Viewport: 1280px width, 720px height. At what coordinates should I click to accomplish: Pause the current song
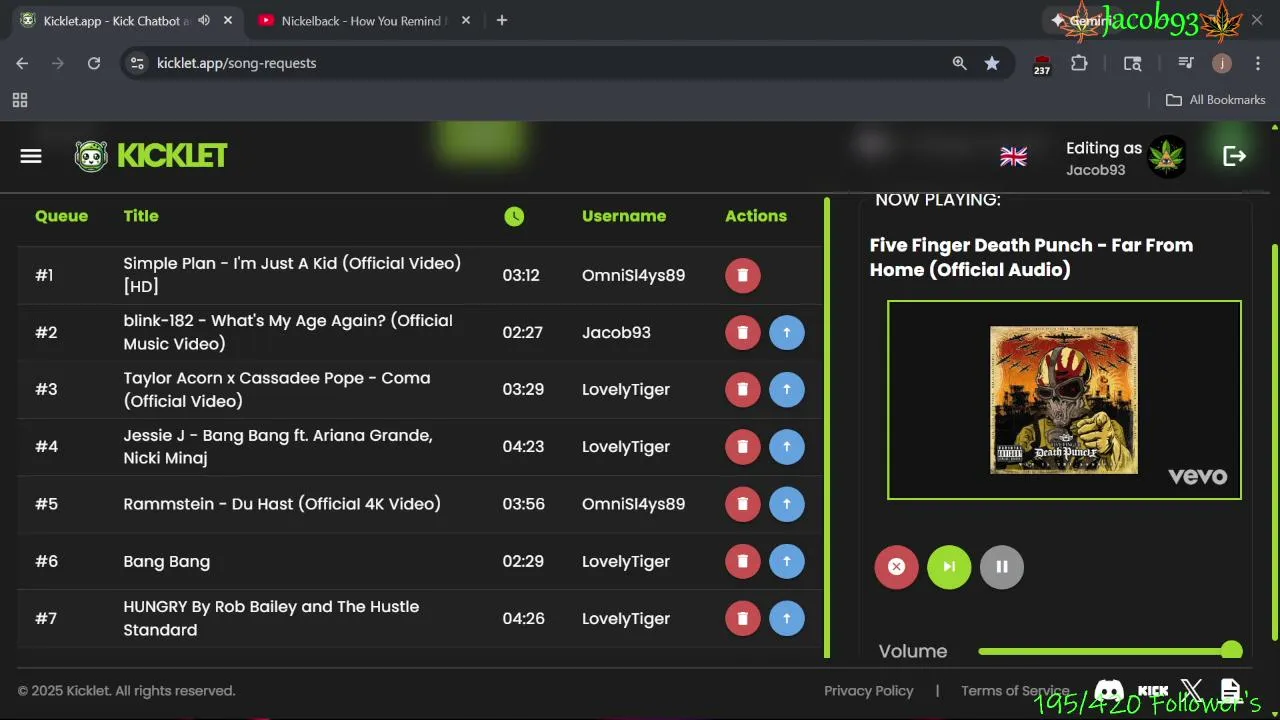click(x=1002, y=567)
